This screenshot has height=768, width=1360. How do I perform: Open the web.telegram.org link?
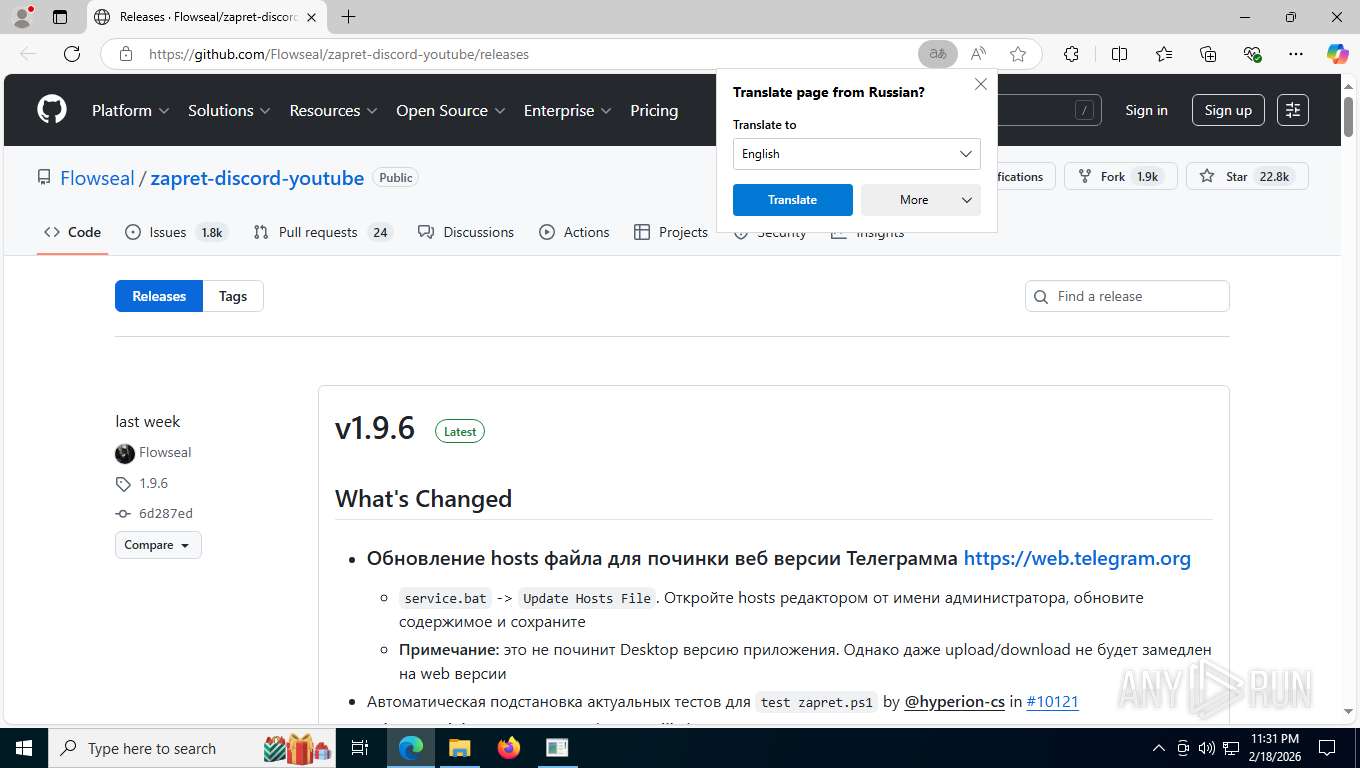[x=1077, y=558]
